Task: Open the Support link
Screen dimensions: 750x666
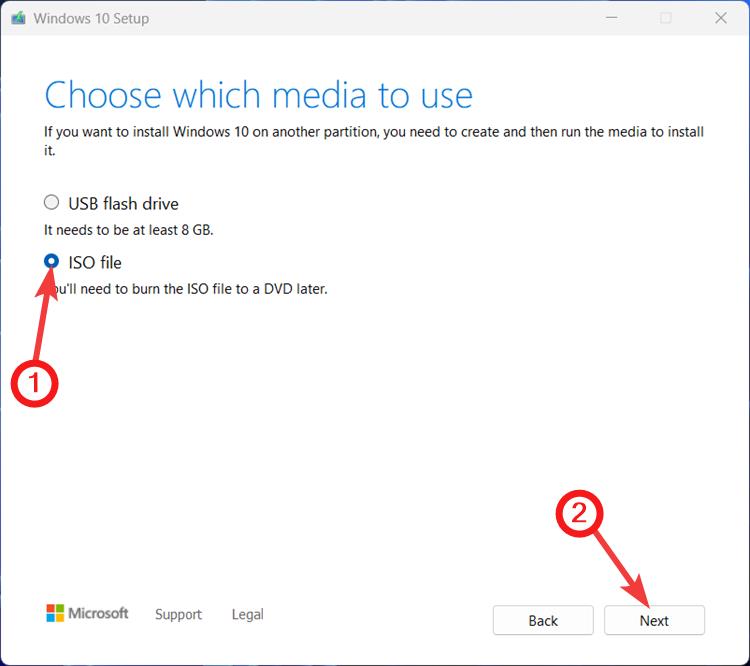Action: (x=178, y=614)
